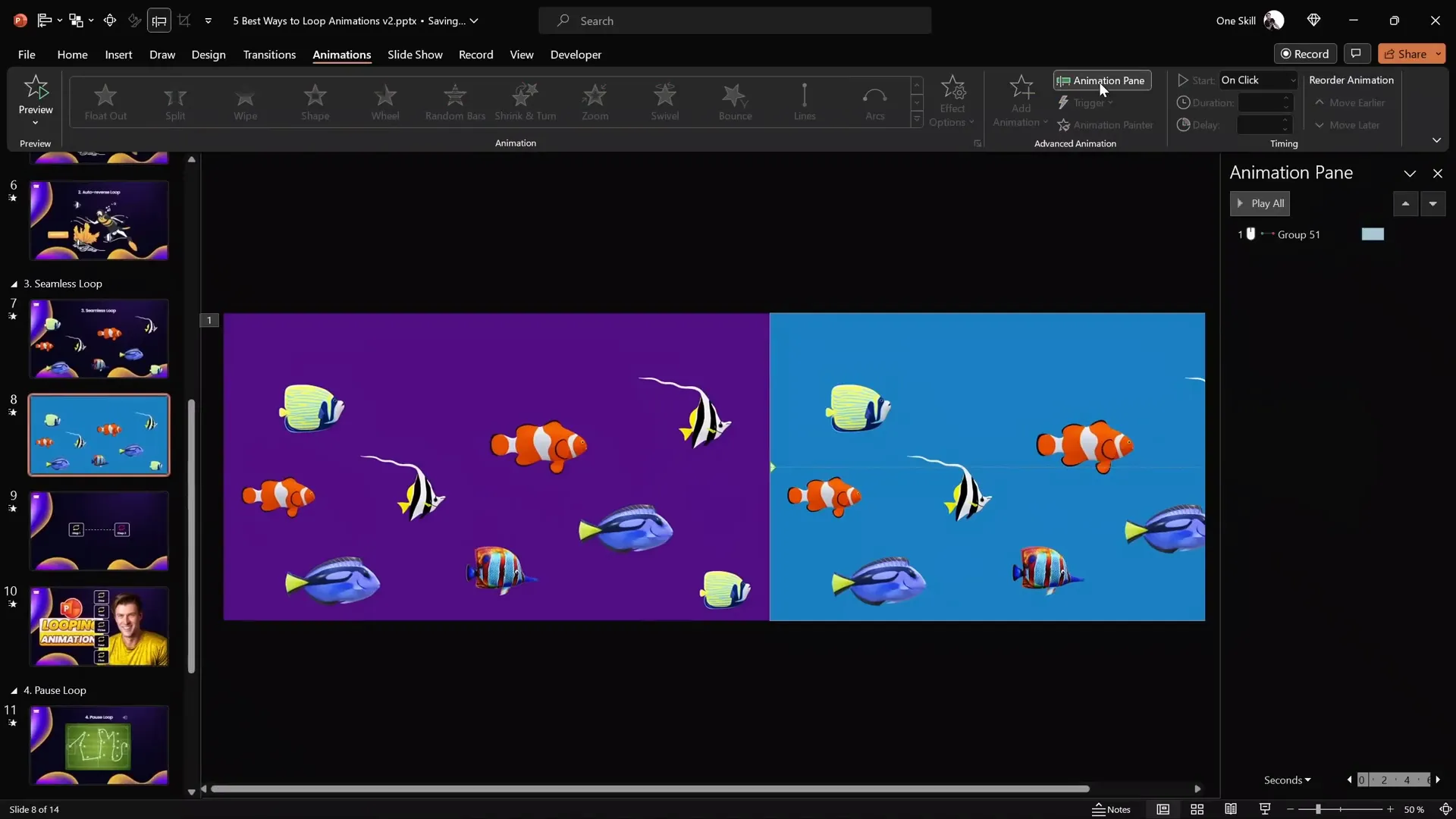
Task: Click the Record button
Action: pos(1305,54)
